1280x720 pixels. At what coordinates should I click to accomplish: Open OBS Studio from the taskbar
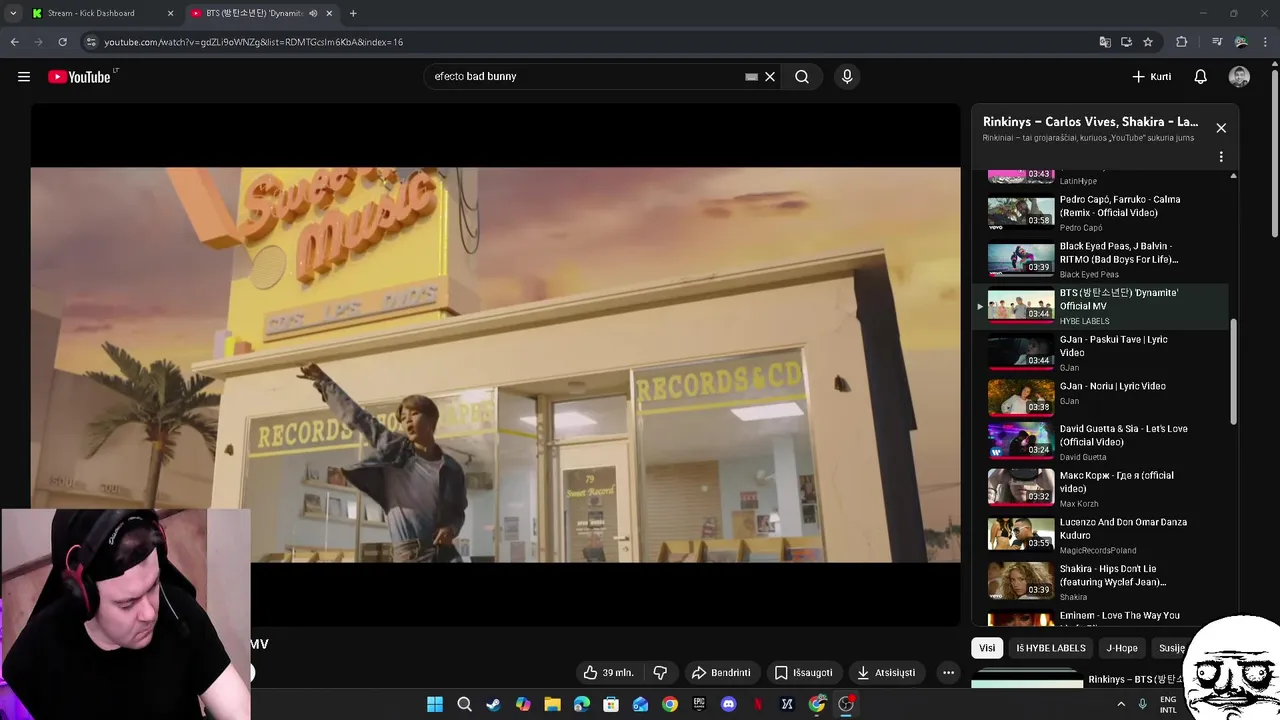click(x=846, y=705)
